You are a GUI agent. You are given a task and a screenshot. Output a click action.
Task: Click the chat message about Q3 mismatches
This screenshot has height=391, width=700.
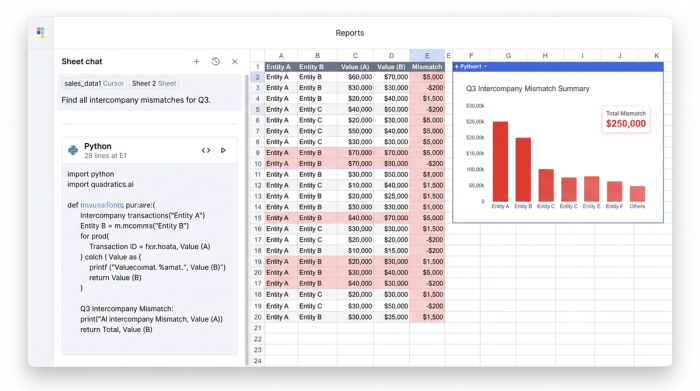point(136,100)
